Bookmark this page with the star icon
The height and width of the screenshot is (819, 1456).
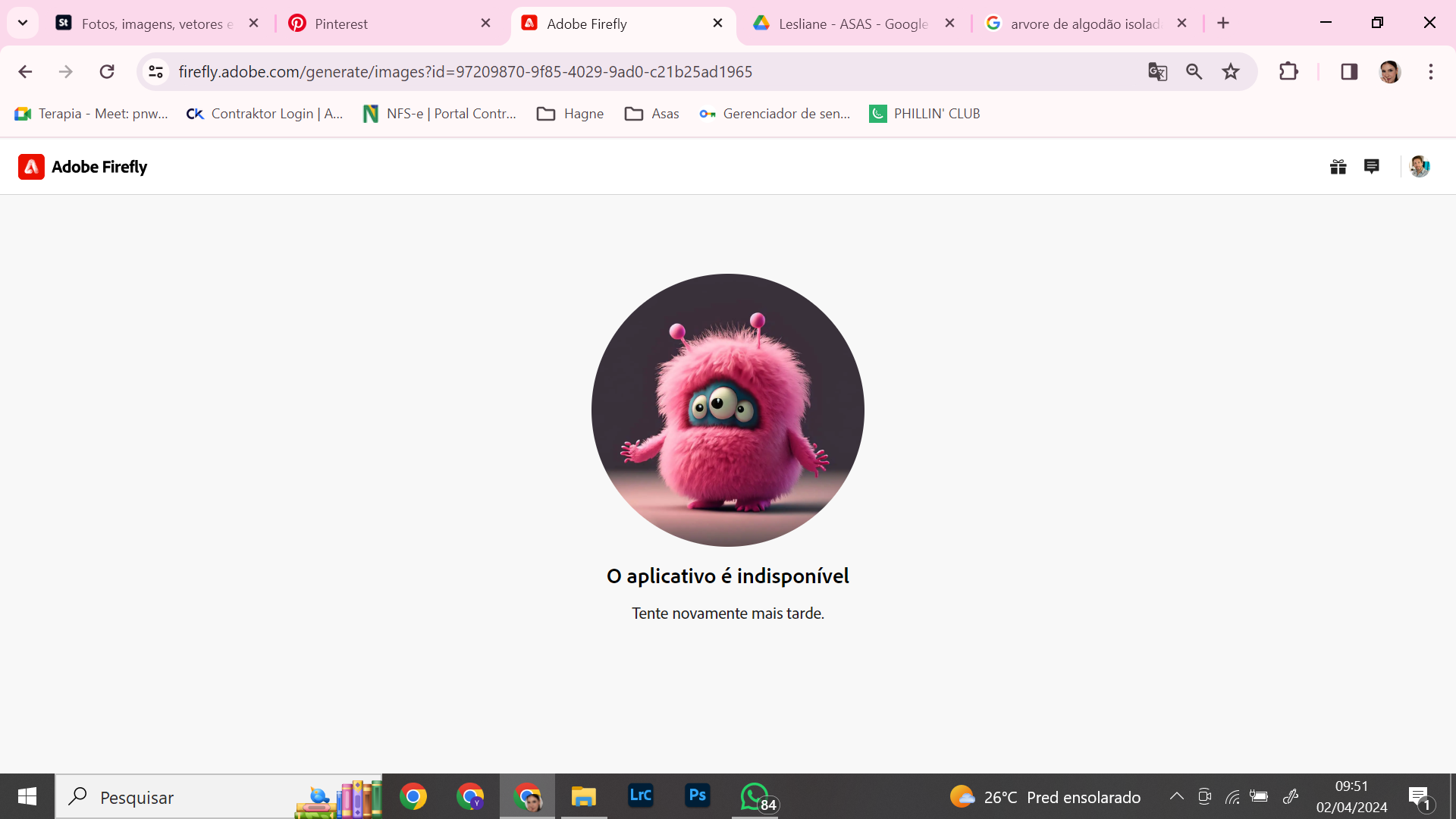[1230, 71]
